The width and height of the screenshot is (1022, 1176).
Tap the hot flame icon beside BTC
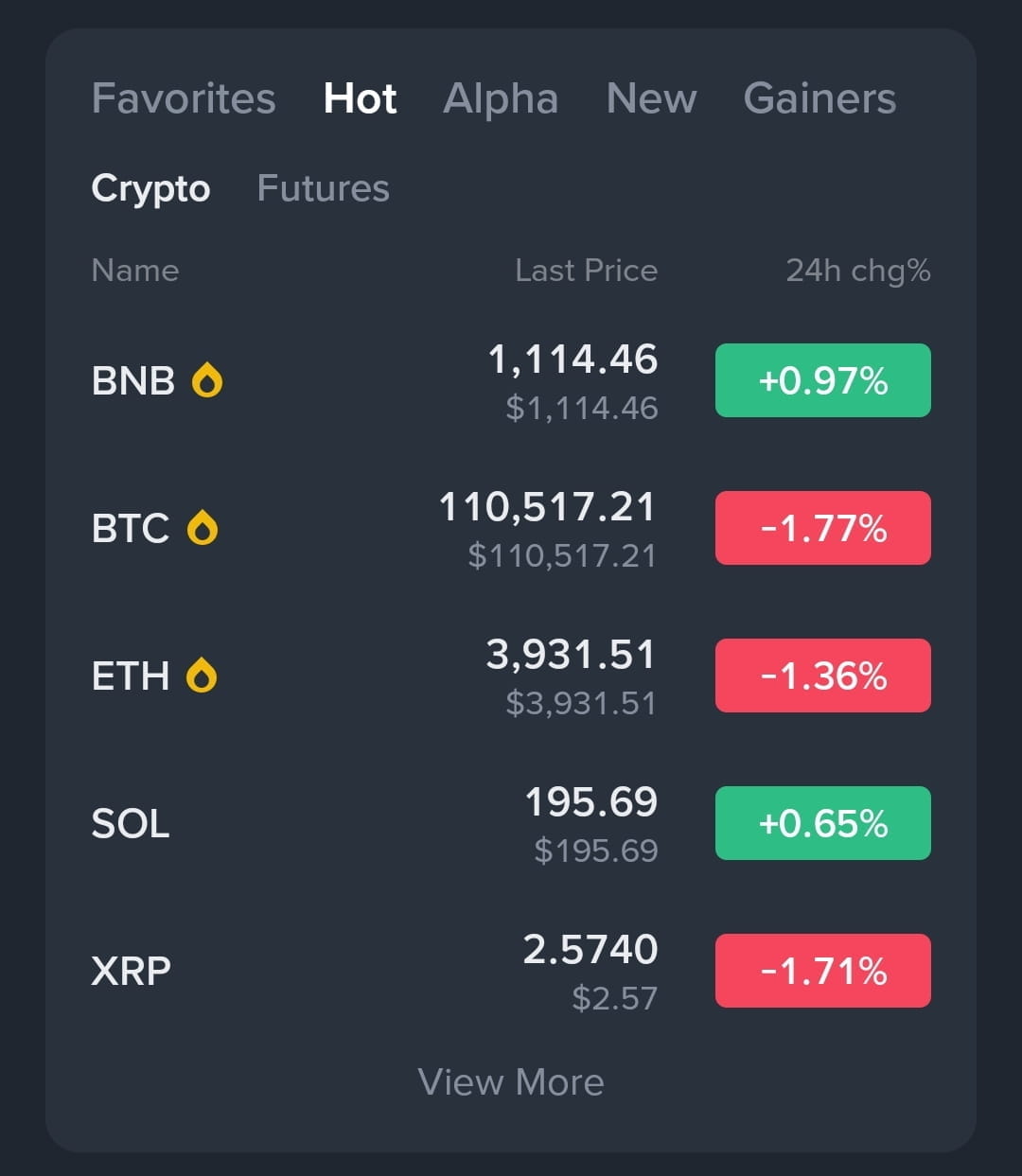[x=203, y=528]
